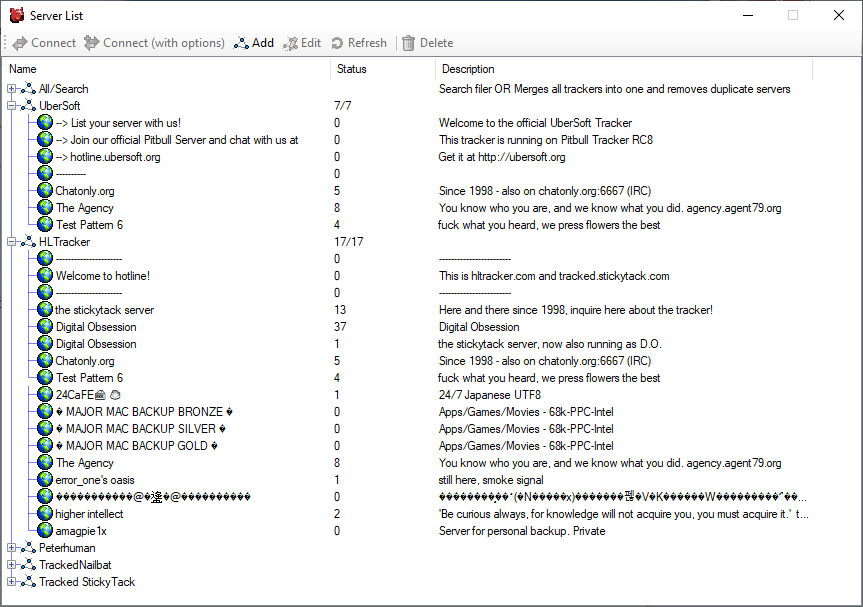Click globe icon of the 24CaFE server
Viewport: 863px width, 607px height.
coord(45,394)
